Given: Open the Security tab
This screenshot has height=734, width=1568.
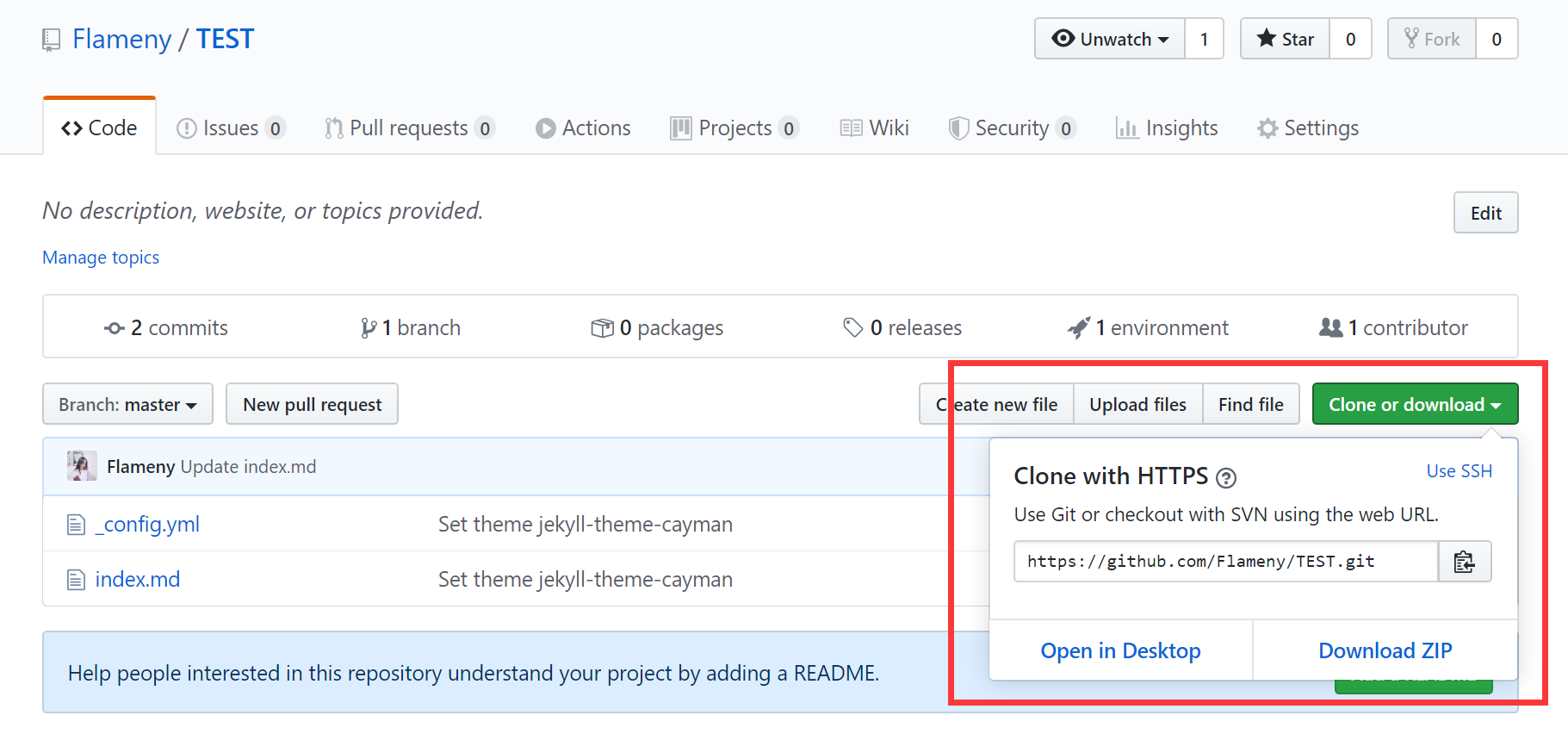Looking at the screenshot, I should tap(1012, 128).
